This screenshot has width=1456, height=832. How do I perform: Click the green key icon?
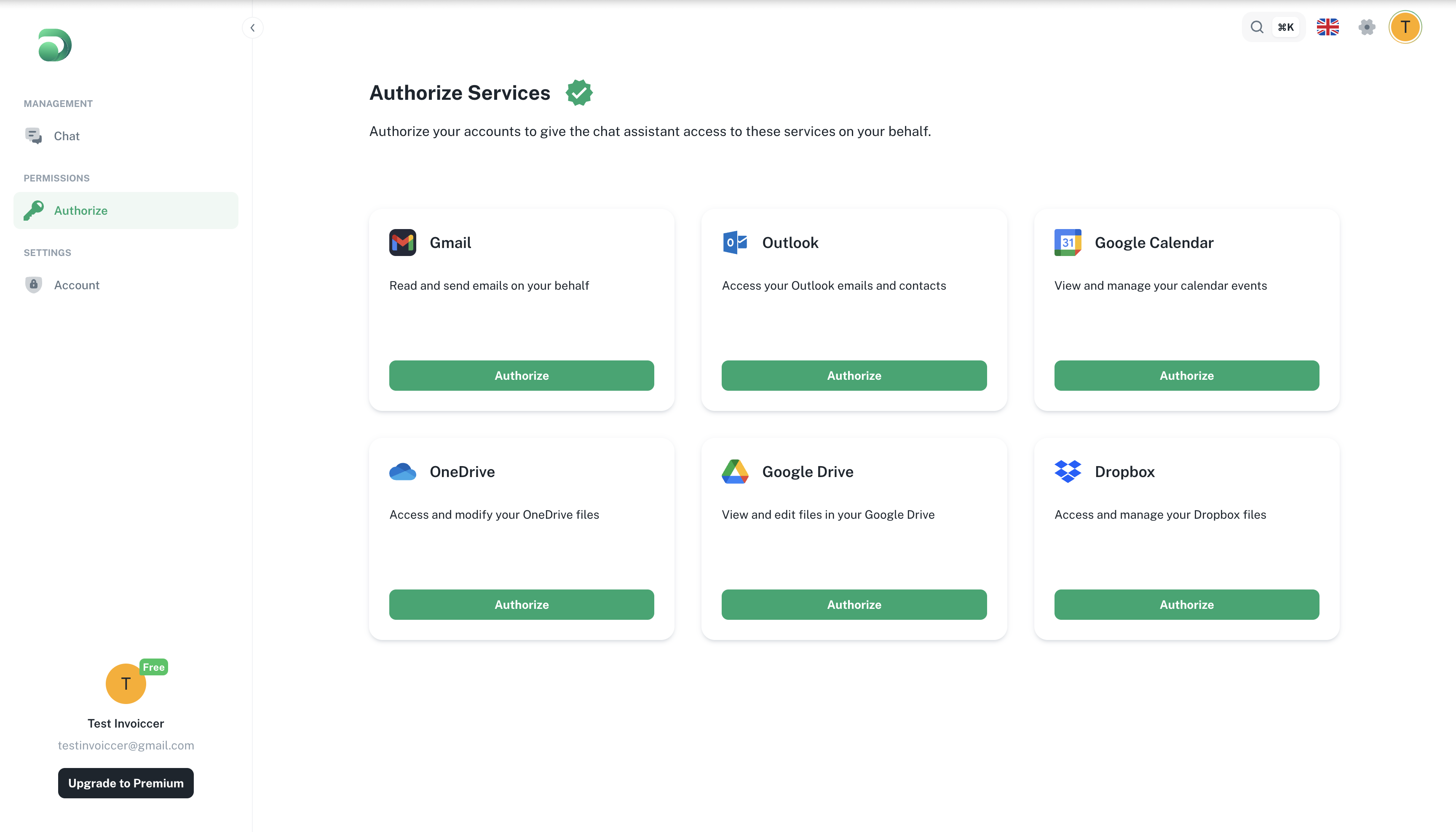click(x=34, y=210)
